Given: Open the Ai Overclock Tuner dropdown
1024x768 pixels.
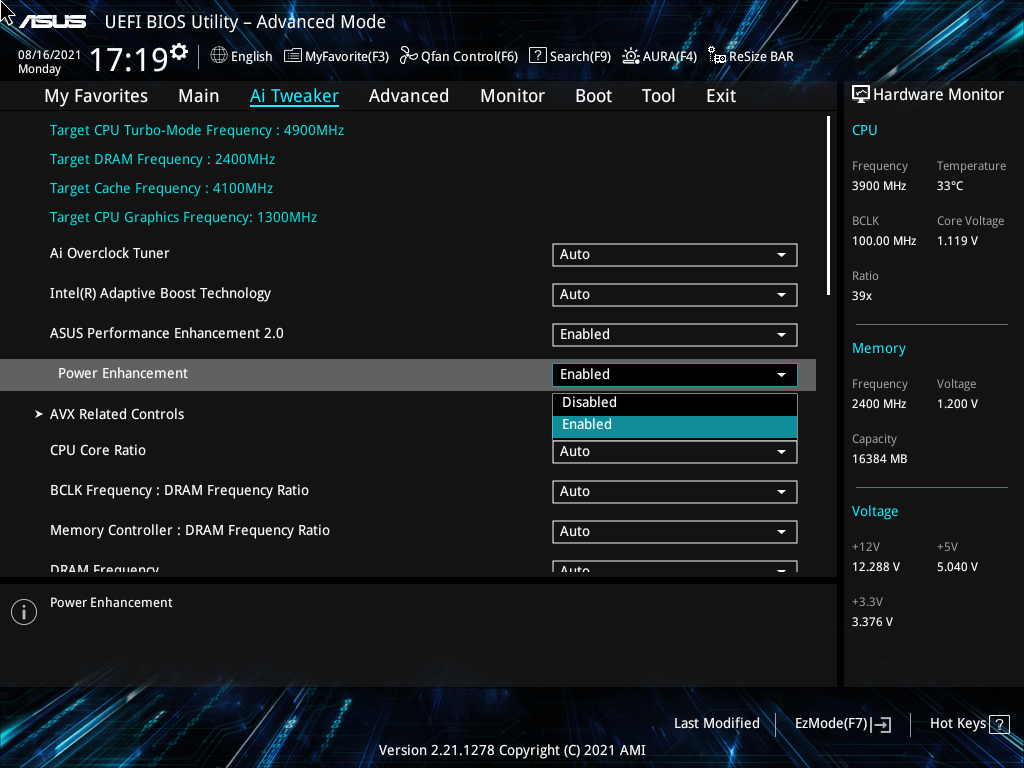Looking at the screenshot, I should coord(675,255).
